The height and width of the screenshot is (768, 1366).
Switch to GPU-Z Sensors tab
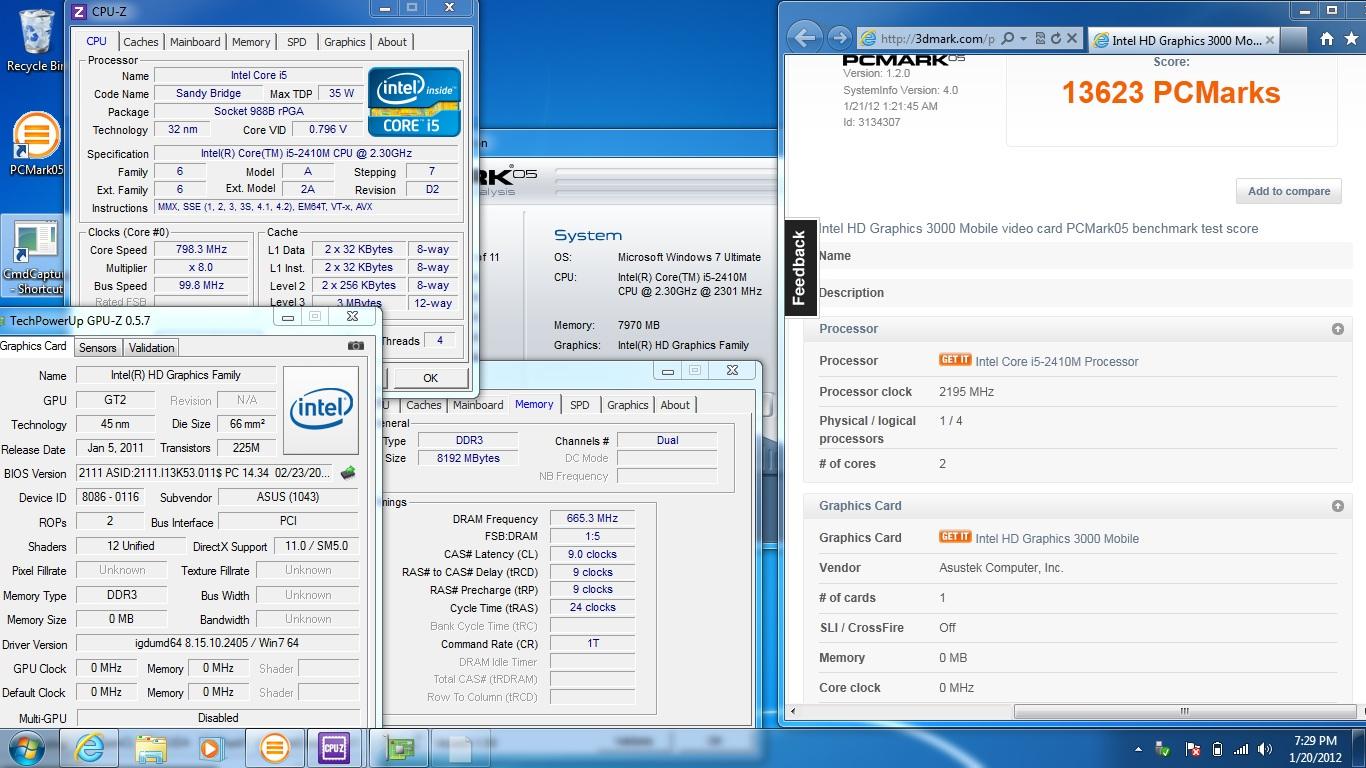pos(98,348)
